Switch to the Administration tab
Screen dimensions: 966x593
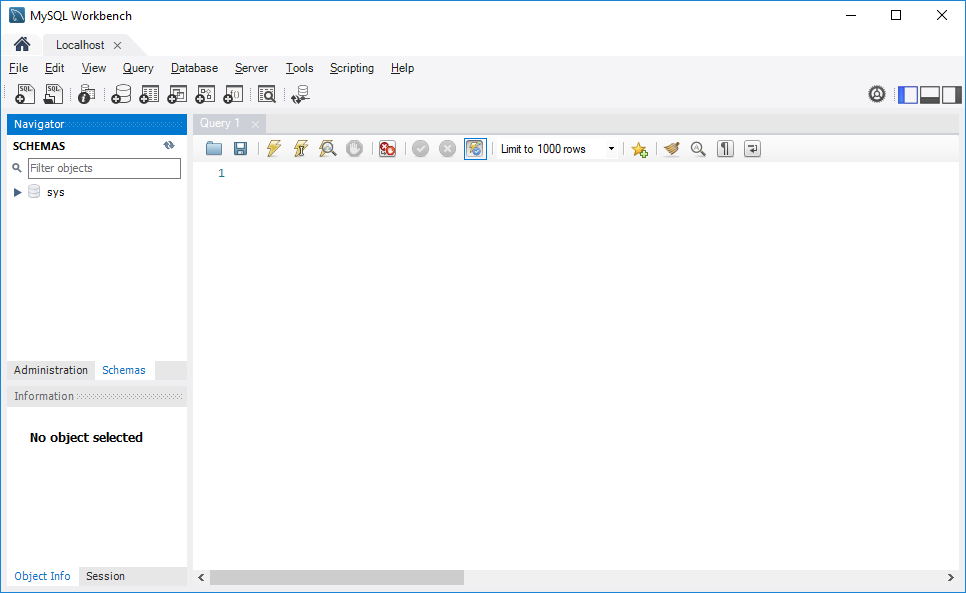tap(51, 370)
